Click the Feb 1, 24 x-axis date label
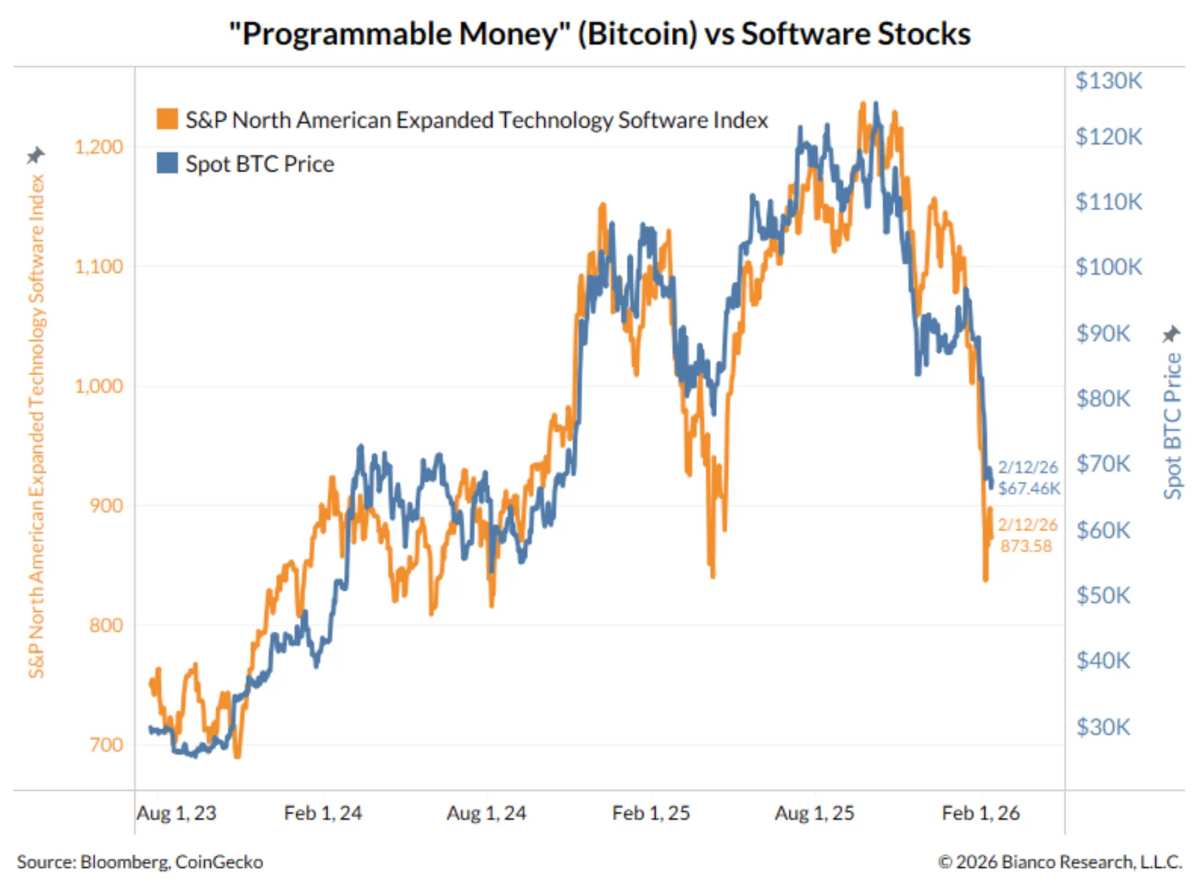Screen dimensions: 1200x884 pos(324,814)
